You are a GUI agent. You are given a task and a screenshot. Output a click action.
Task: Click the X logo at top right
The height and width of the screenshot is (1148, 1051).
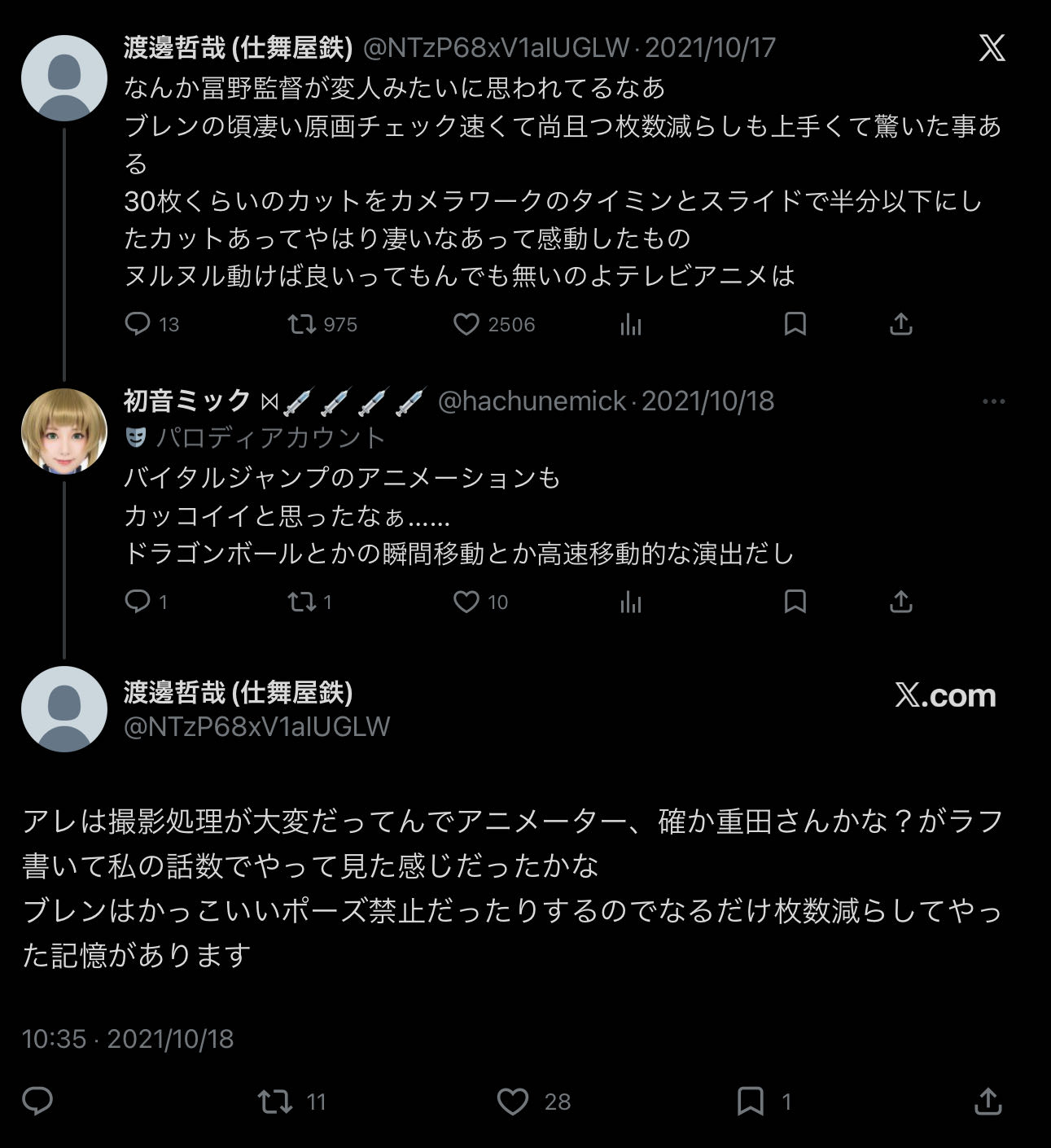pyautogui.click(x=992, y=48)
